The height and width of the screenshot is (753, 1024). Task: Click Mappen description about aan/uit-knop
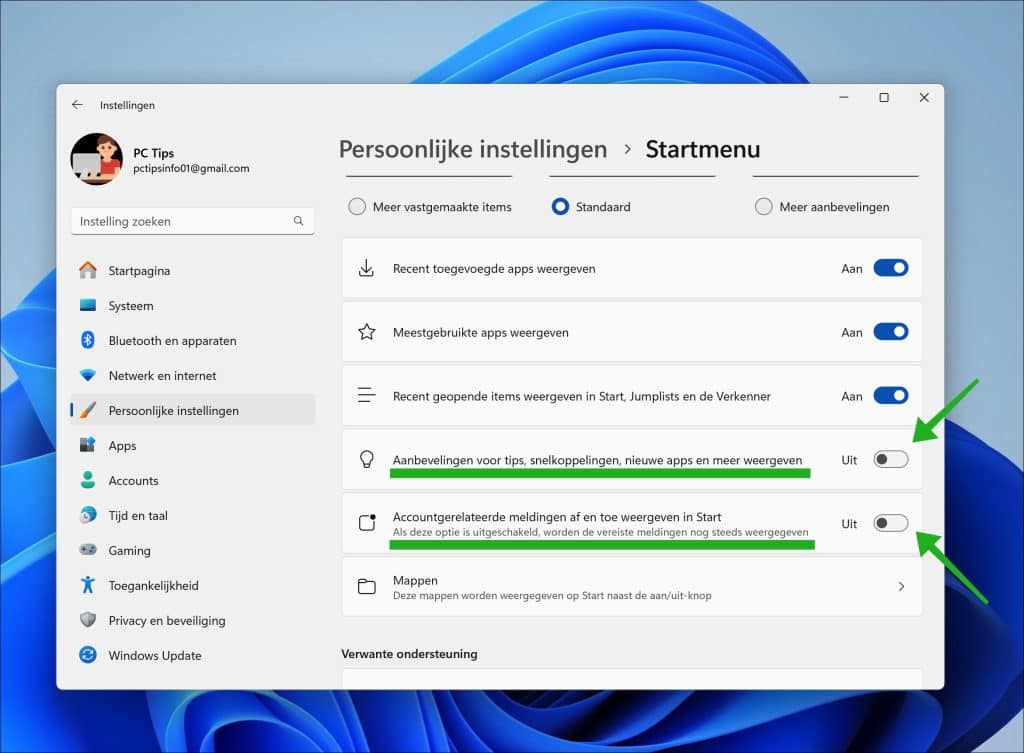552,596
